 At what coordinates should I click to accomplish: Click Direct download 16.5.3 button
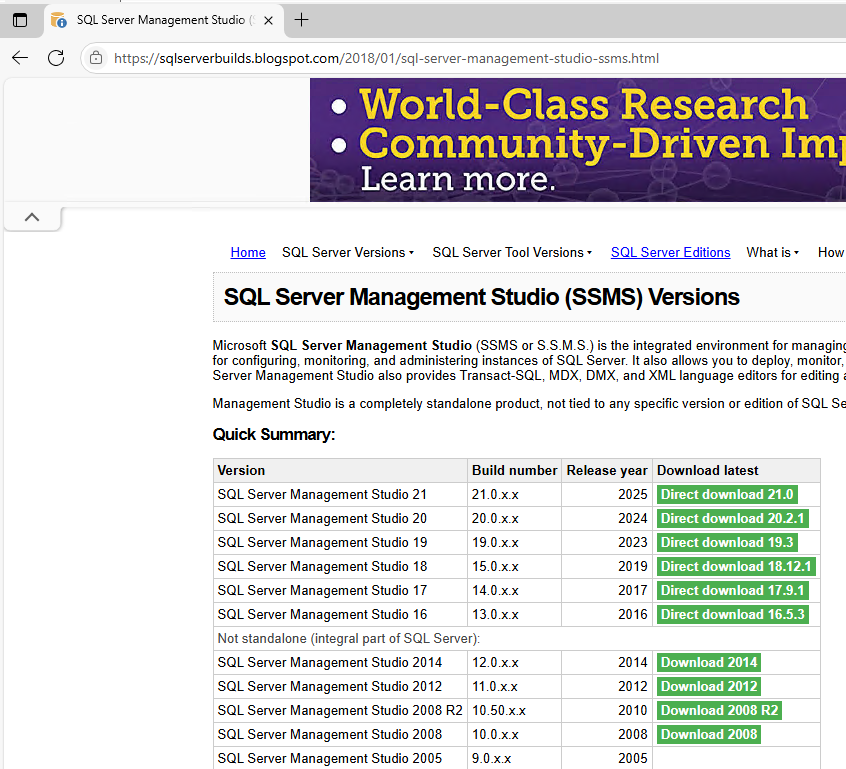[732, 614]
